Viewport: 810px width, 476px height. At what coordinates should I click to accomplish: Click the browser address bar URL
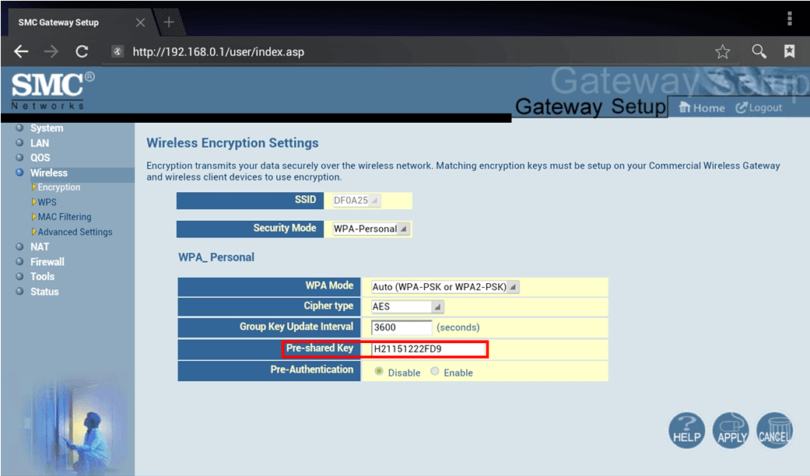(218, 52)
